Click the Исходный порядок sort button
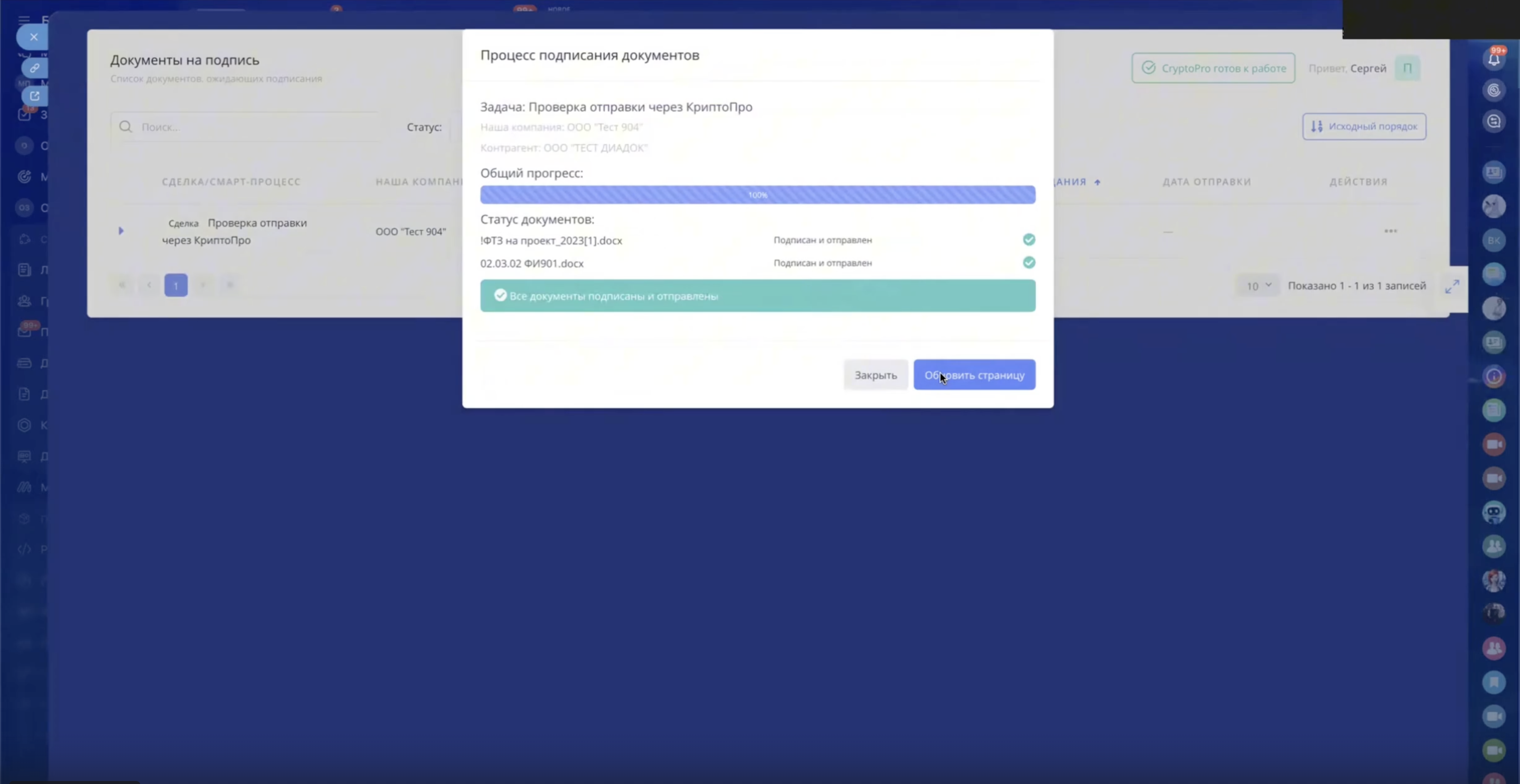The image size is (1520, 784). point(1364,127)
